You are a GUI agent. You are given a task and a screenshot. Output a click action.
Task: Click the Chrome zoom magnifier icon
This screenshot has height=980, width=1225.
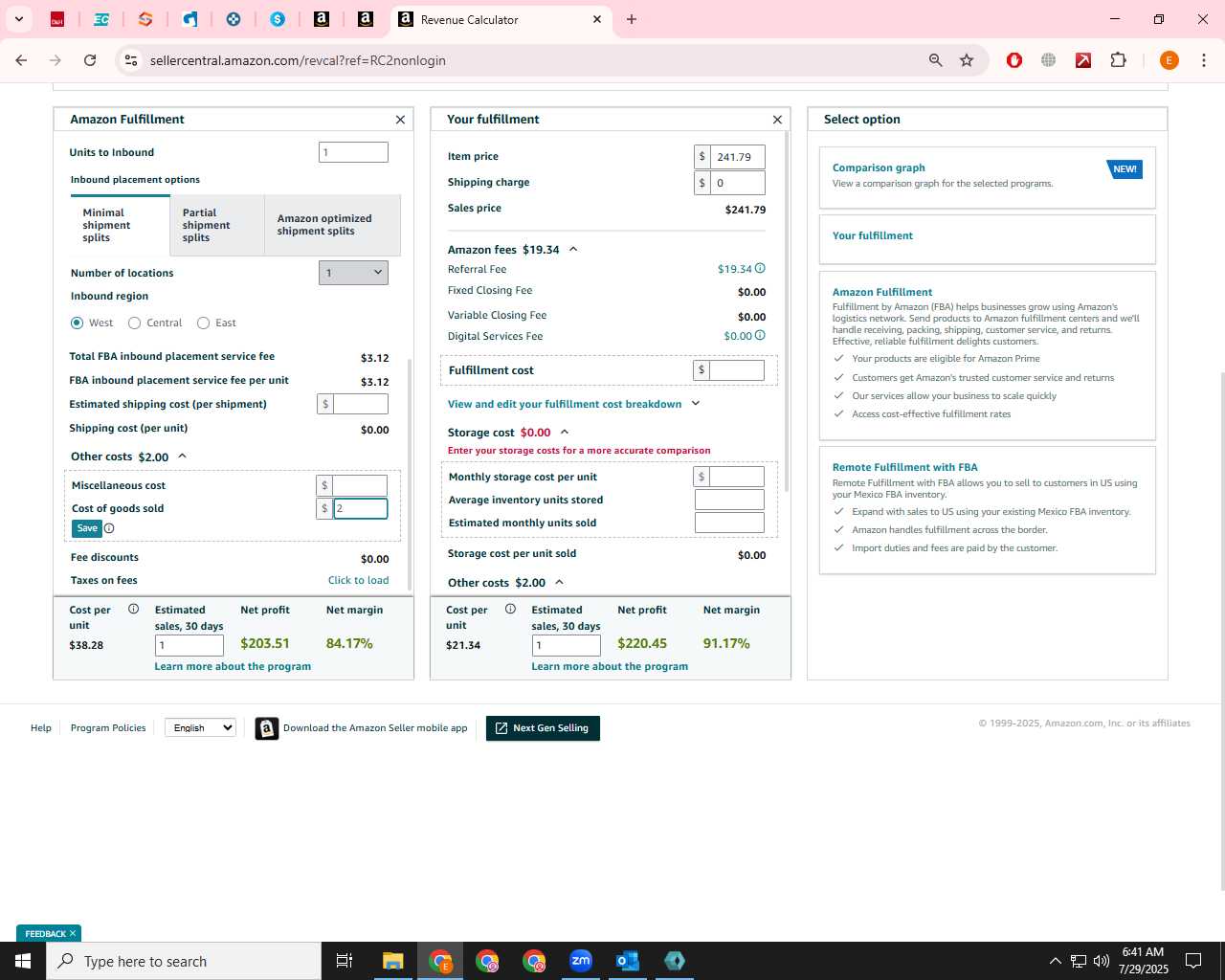coord(936,60)
